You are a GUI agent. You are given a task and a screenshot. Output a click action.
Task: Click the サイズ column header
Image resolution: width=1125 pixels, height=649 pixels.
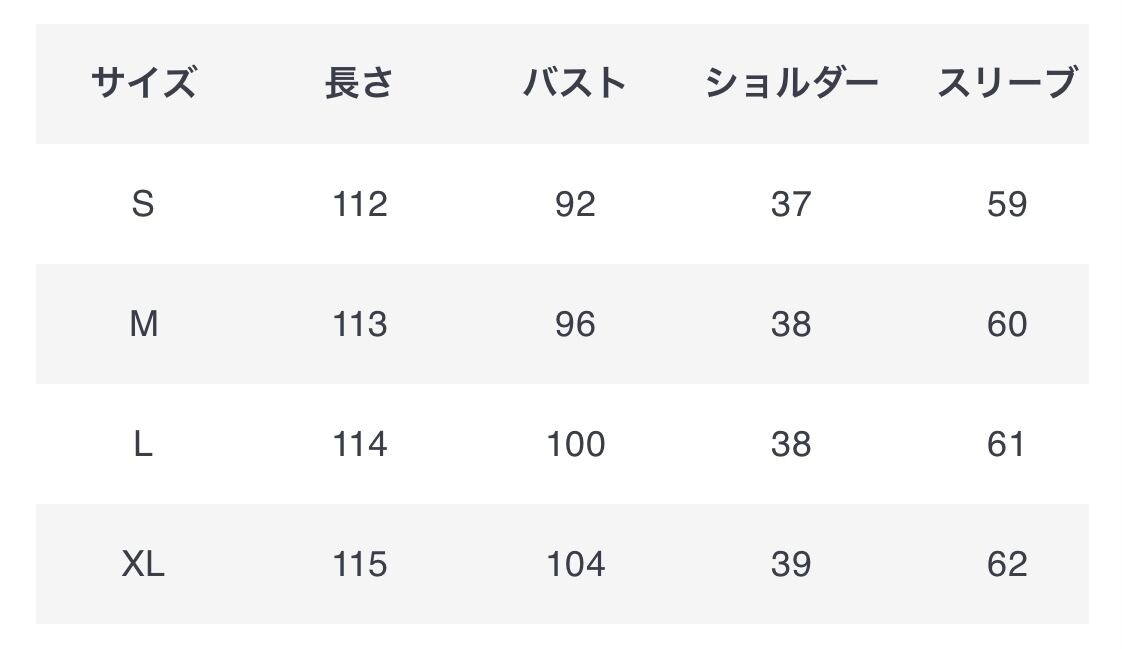(143, 83)
